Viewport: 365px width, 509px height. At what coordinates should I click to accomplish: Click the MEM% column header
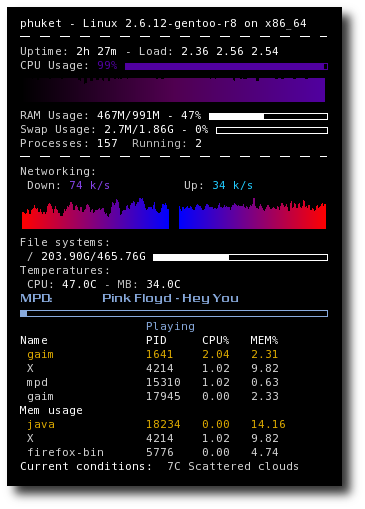264,340
